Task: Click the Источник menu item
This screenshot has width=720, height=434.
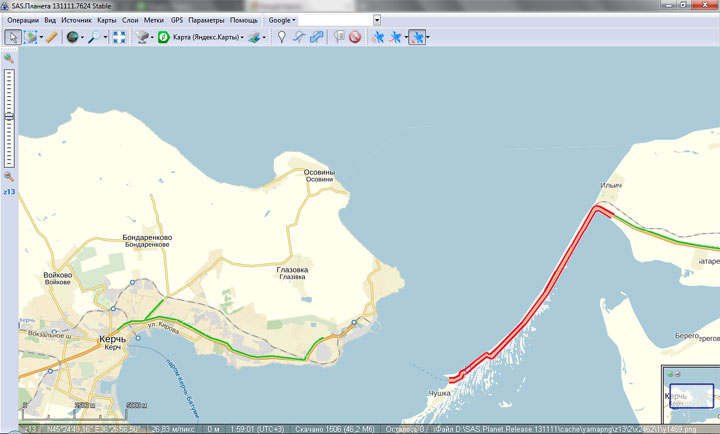Action: tap(75, 20)
